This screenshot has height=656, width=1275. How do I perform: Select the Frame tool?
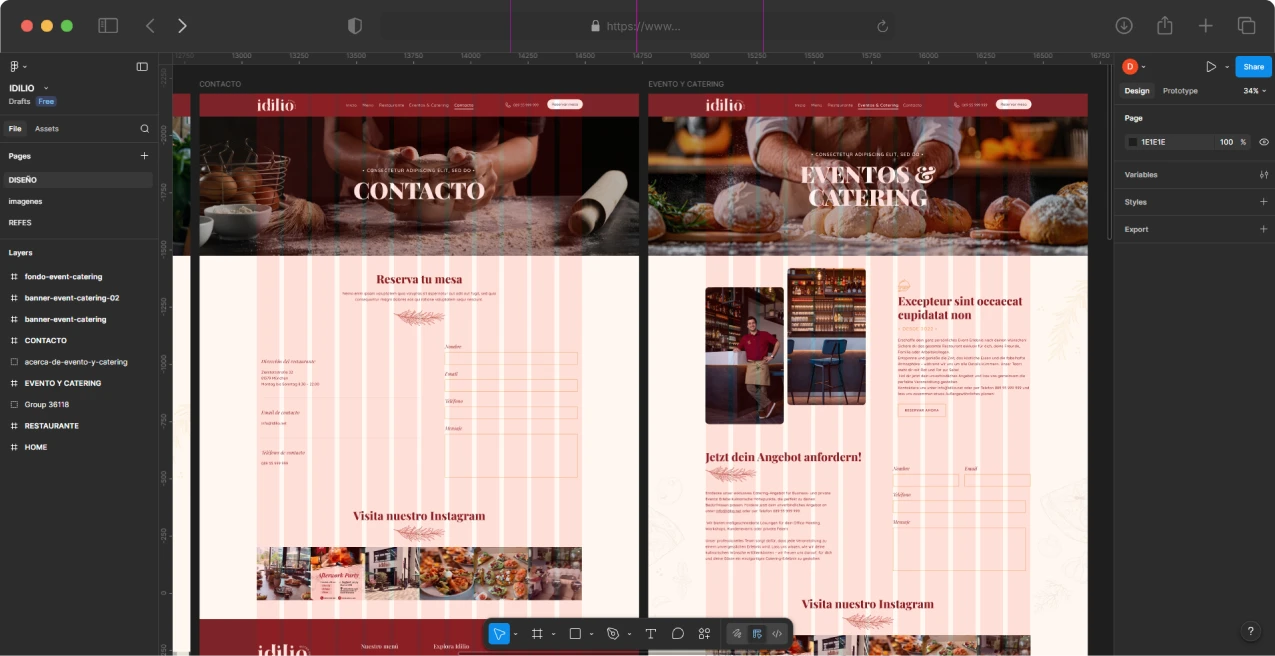click(x=537, y=634)
